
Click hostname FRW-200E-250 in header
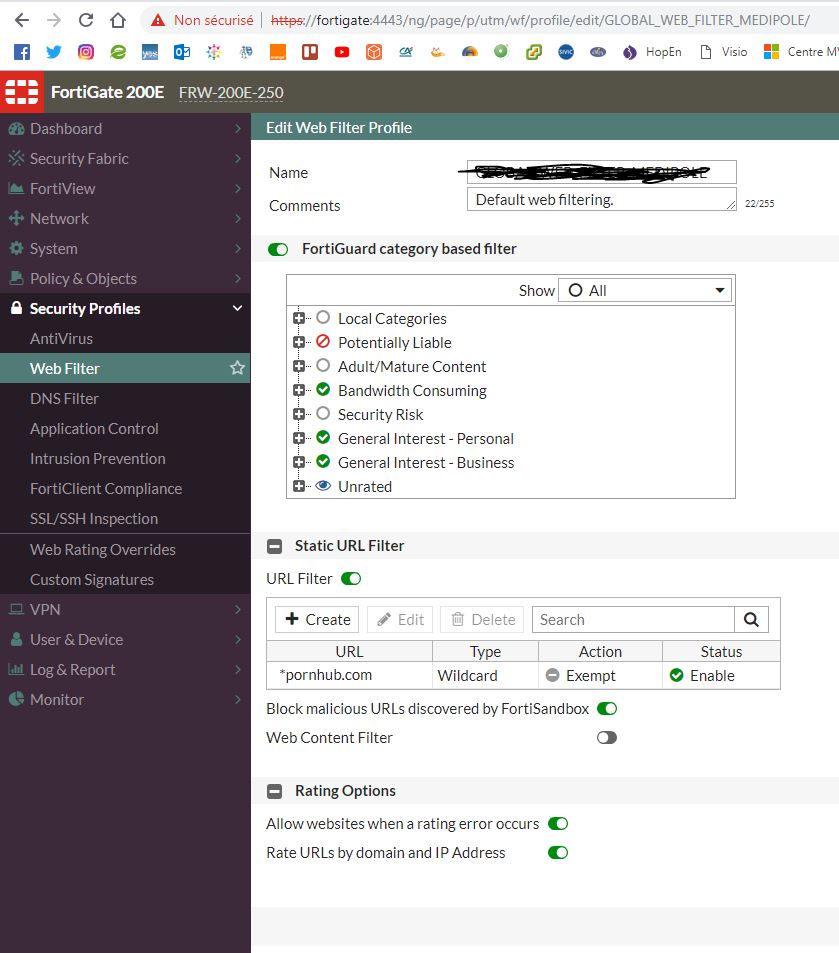231,92
